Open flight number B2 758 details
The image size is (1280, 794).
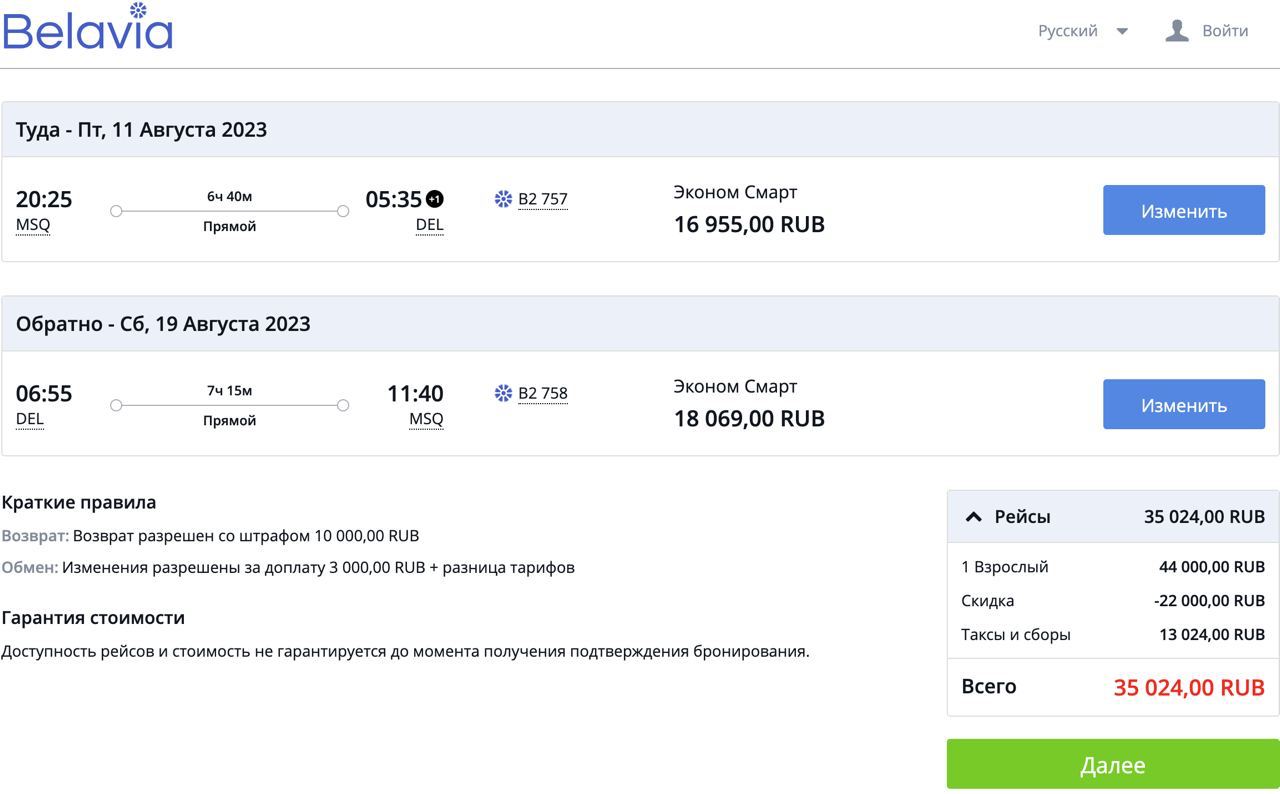(x=542, y=393)
